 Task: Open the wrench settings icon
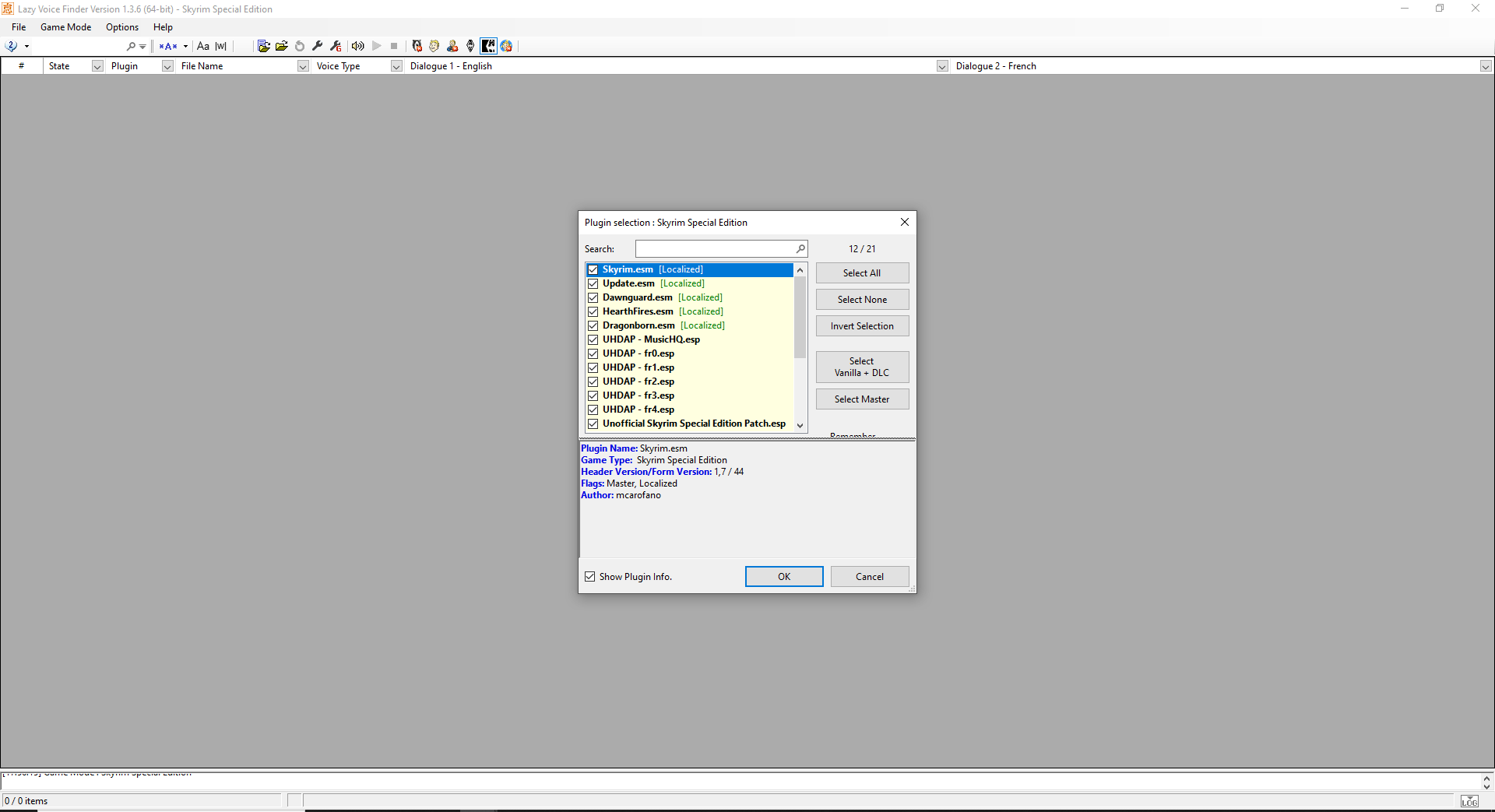pyautogui.click(x=318, y=46)
